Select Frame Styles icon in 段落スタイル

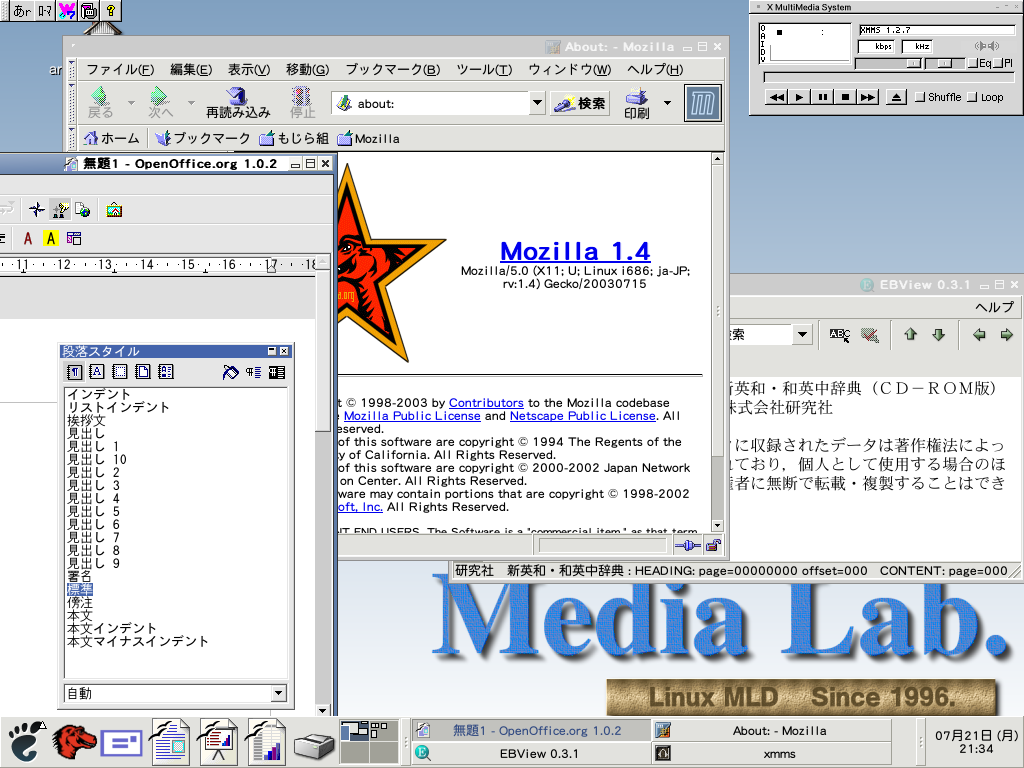point(120,372)
